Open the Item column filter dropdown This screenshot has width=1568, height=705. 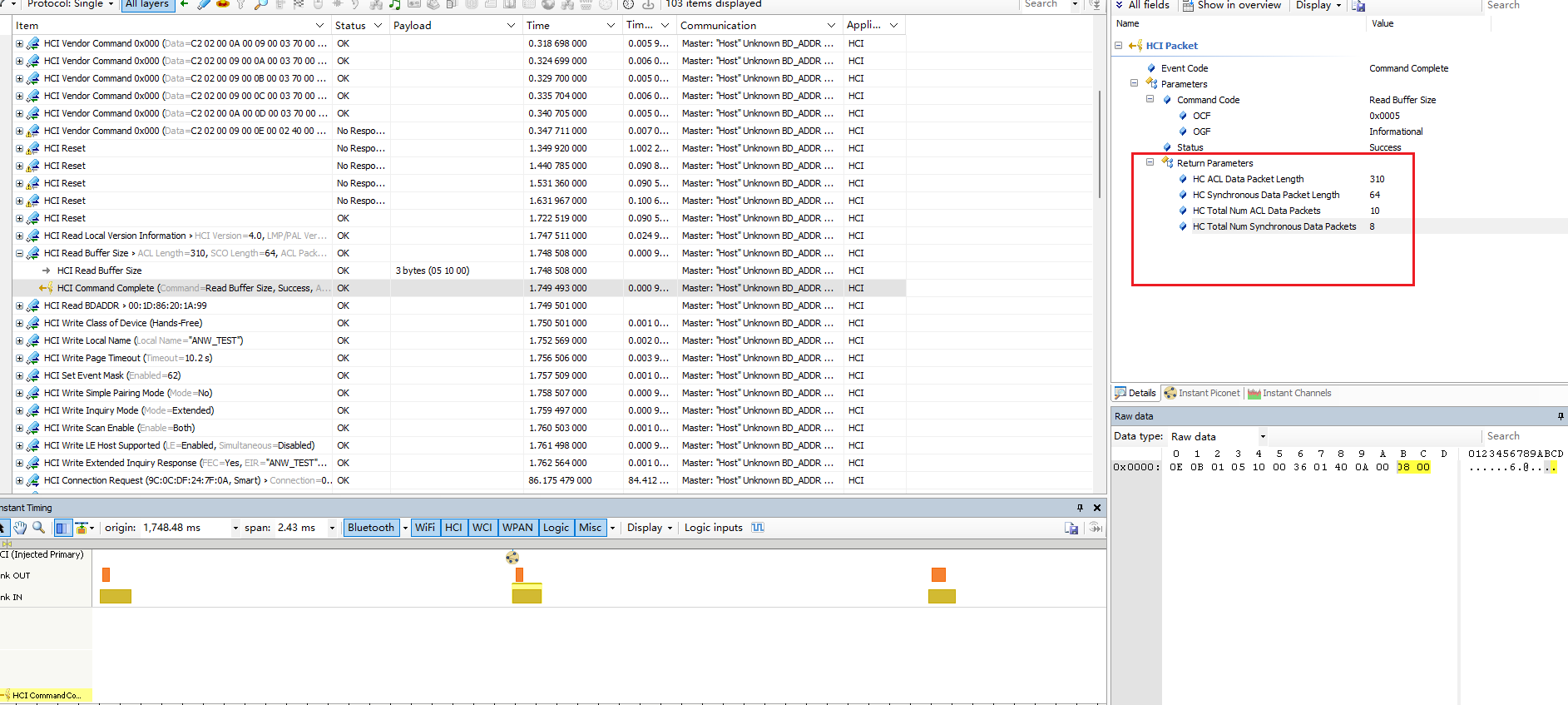coord(319,26)
